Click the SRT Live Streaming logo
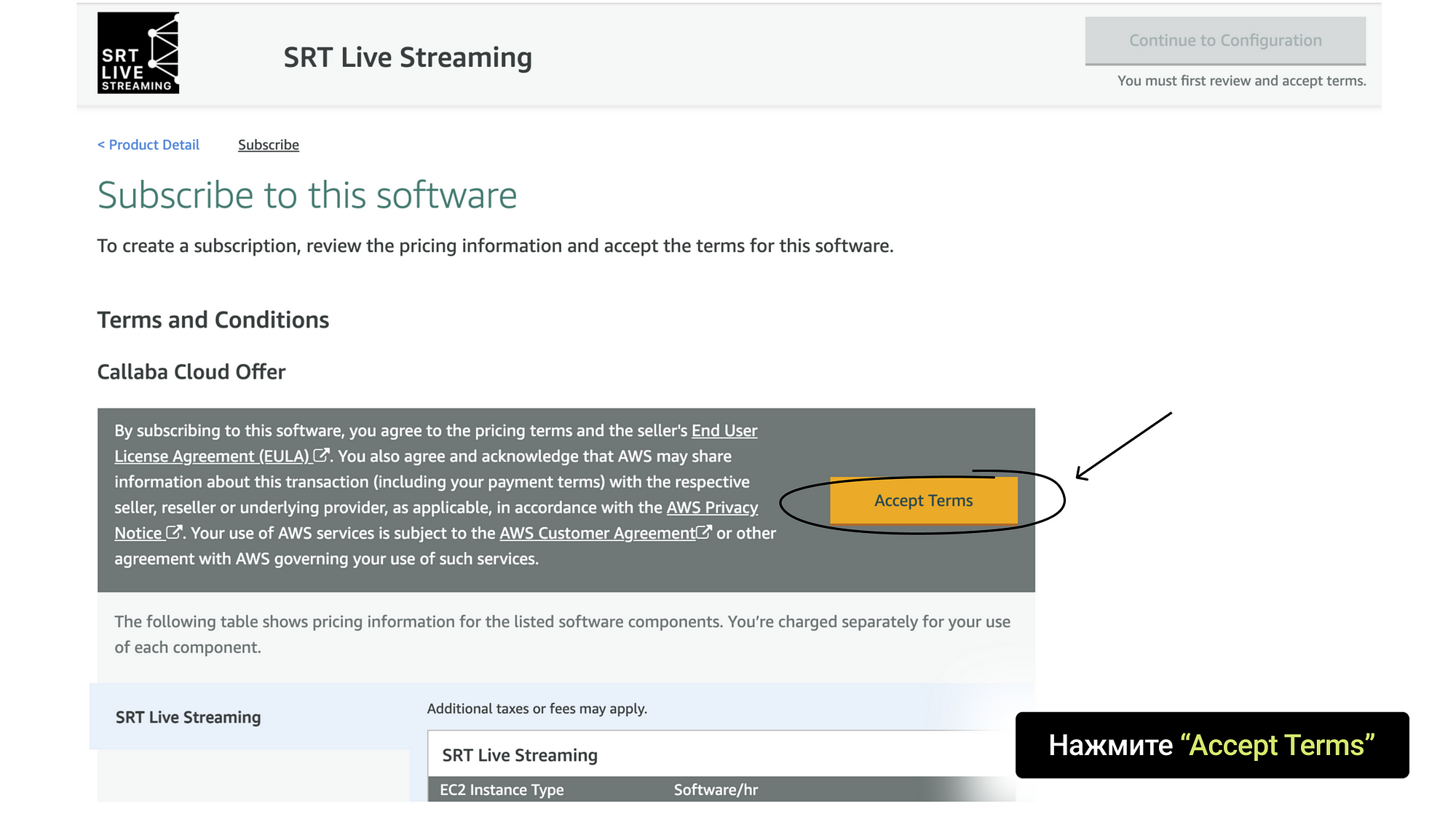Screen dimensions: 1456x825 (138, 52)
